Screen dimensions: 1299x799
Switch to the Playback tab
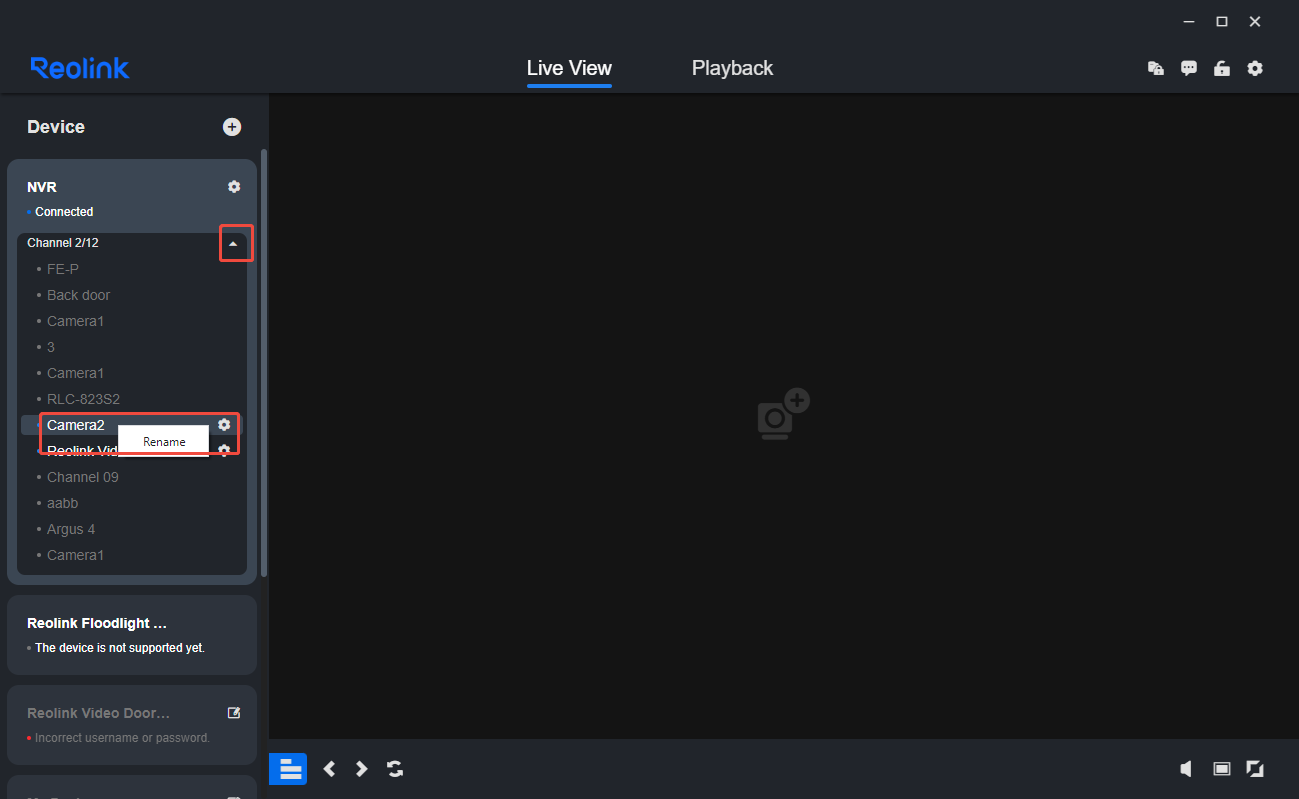point(732,68)
